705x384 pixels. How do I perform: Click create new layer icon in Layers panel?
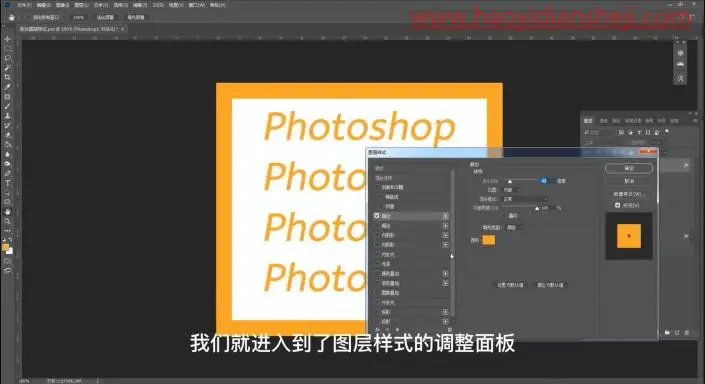677,333
